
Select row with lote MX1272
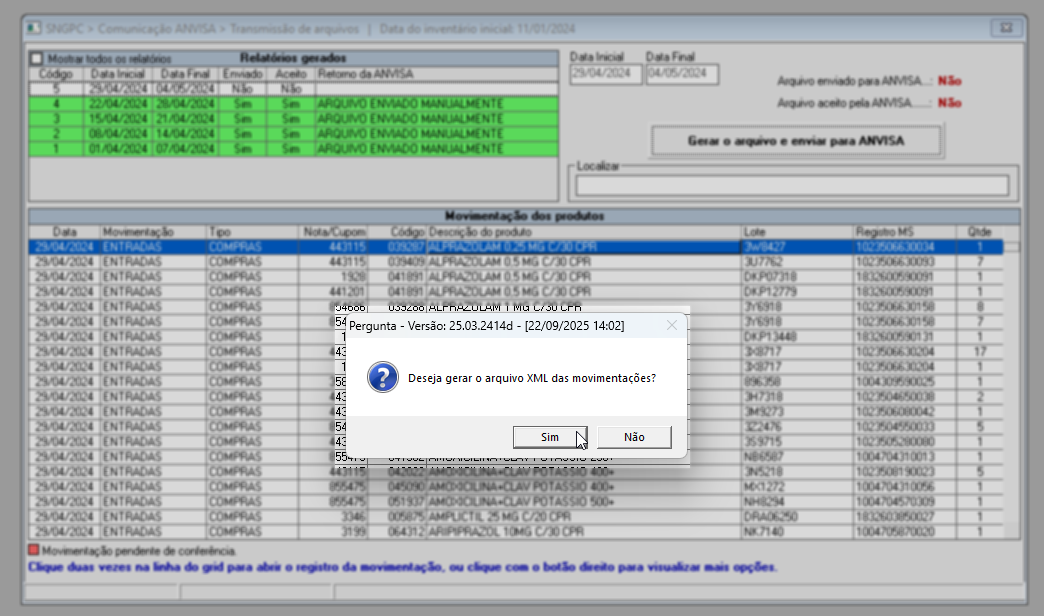pyautogui.click(x=516, y=487)
